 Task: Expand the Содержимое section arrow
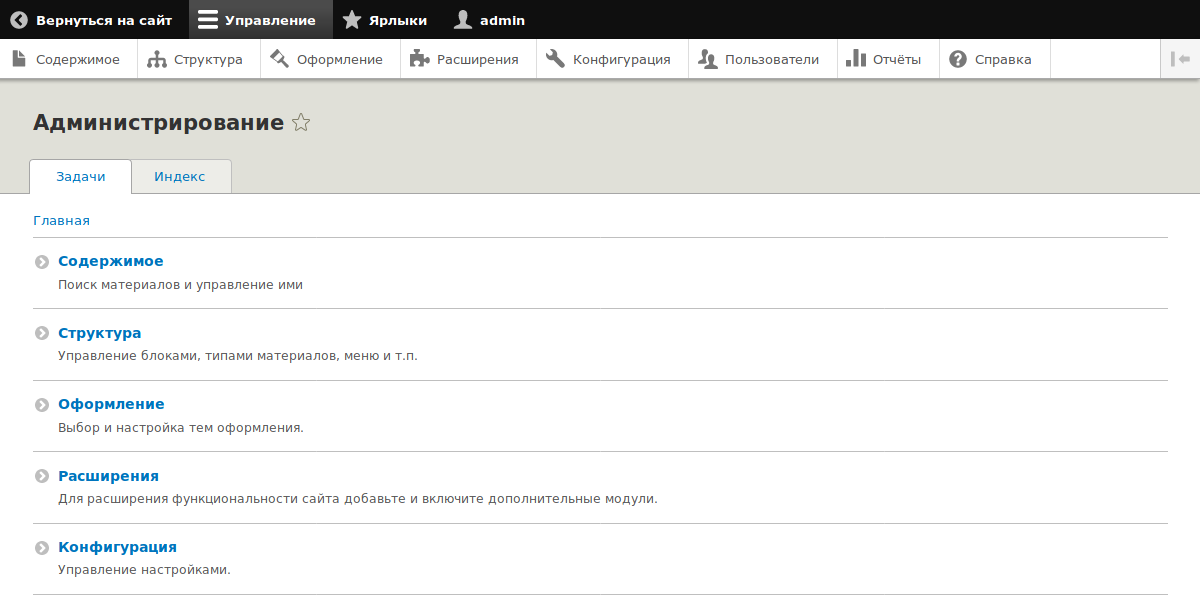(x=42, y=262)
